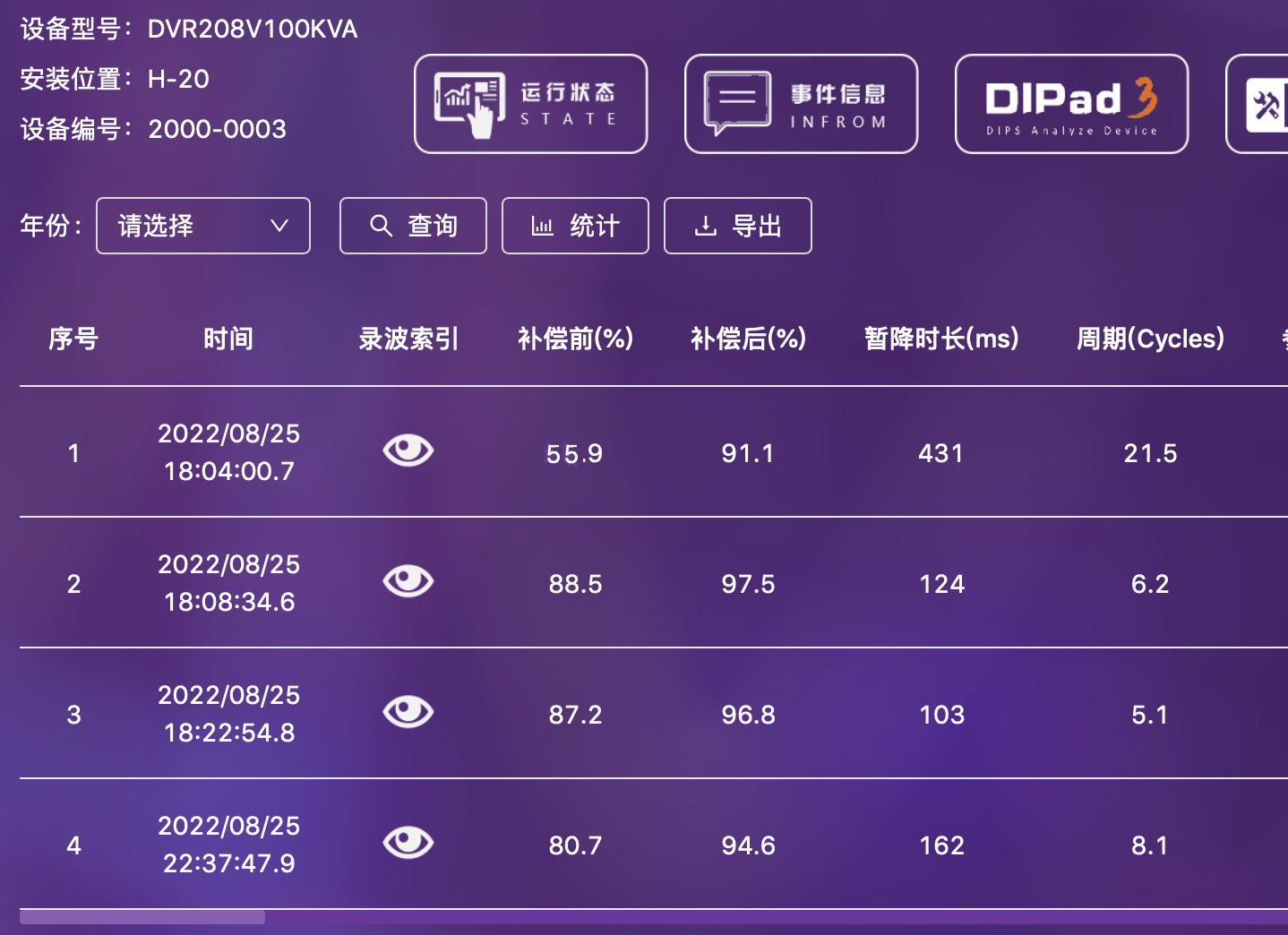This screenshot has height=935, width=1288.
Task: Click the 周期(Cycles) column header
Action: pyautogui.click(x=1150, y=339)
